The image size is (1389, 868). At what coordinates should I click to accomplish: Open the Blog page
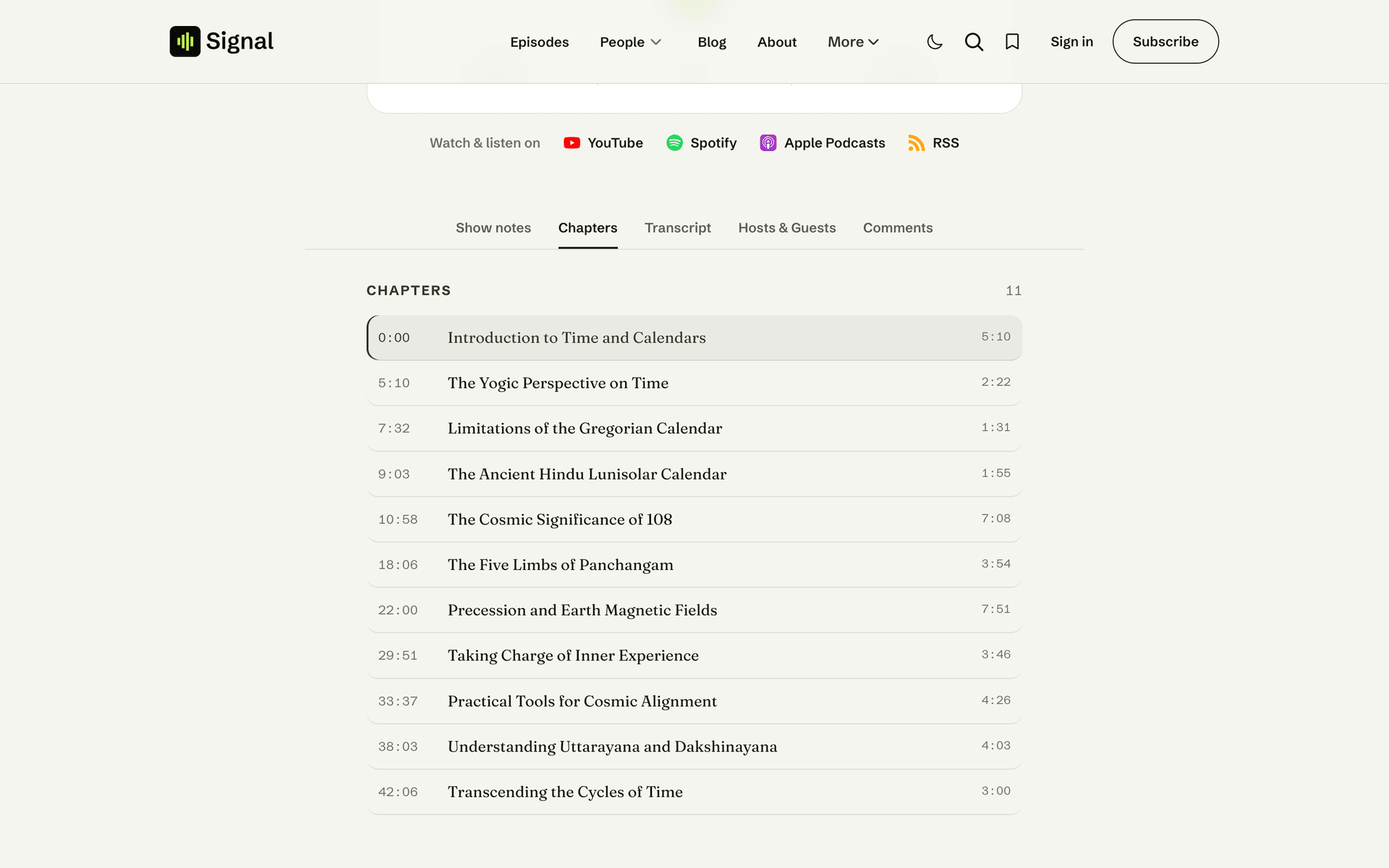(x=712, y=42)
